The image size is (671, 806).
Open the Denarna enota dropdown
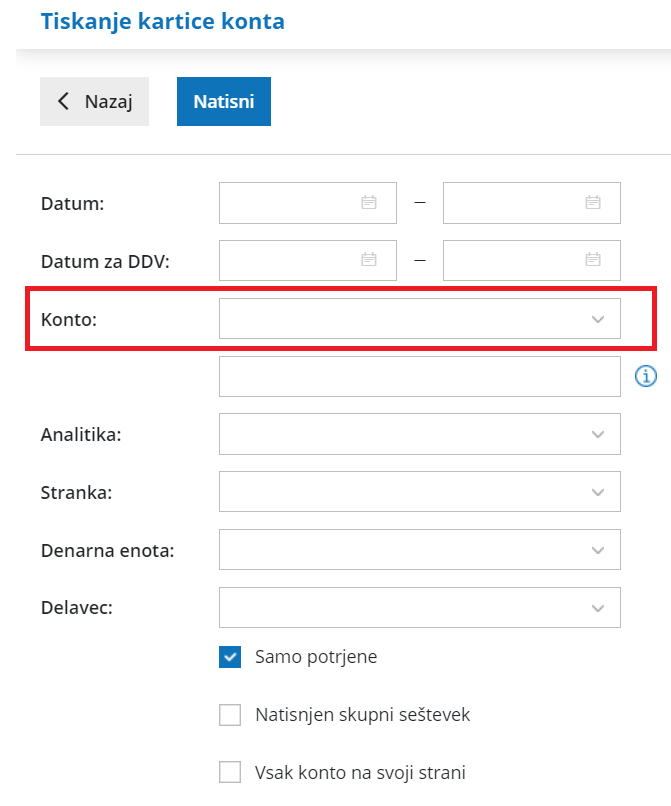(597, 550)
